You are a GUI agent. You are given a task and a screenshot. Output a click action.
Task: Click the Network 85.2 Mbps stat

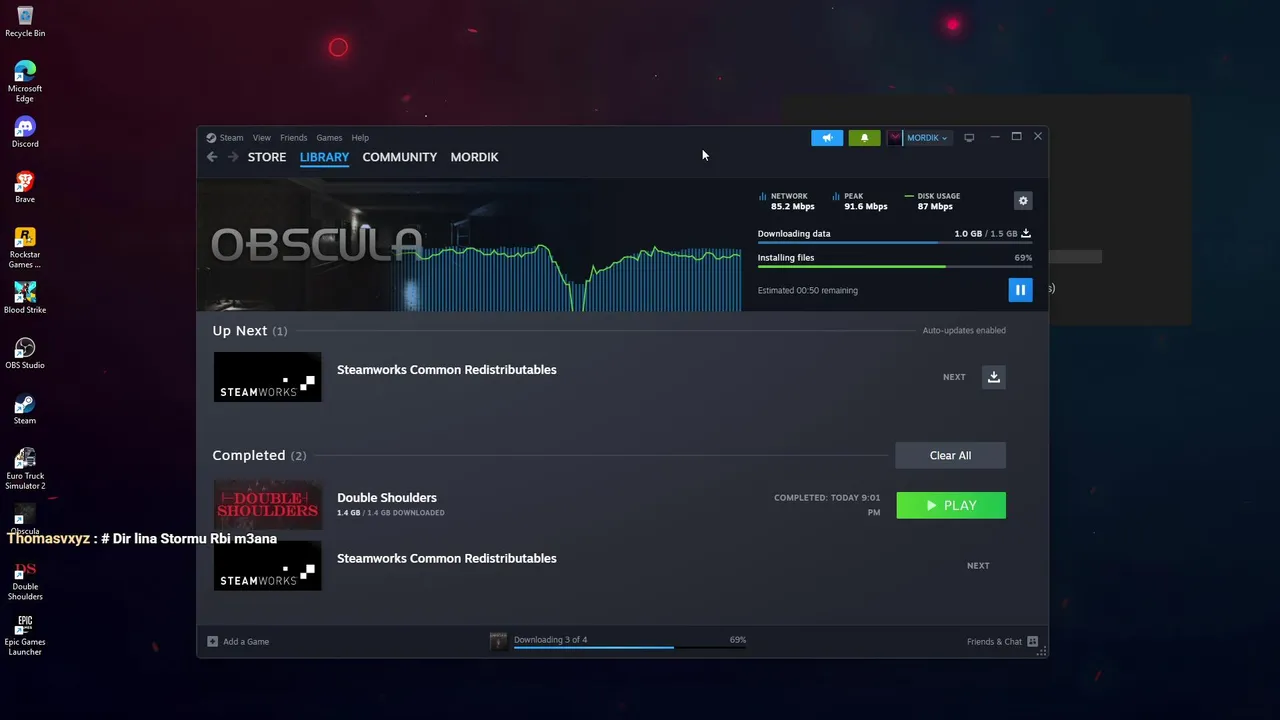(787, 201)
